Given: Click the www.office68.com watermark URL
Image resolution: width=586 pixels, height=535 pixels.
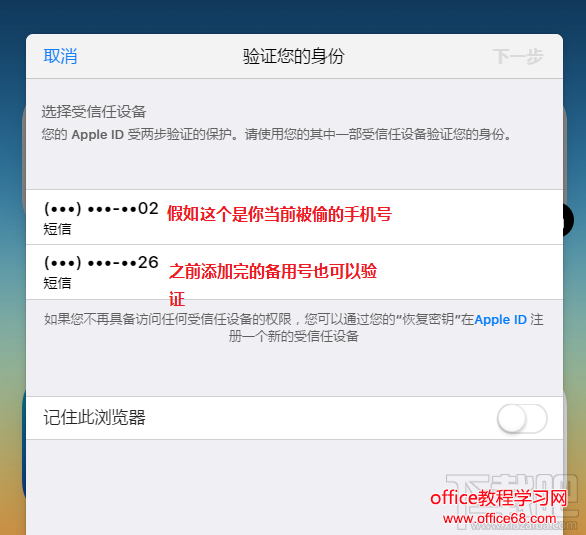Looking at the screenshot, I should [499, 519].
